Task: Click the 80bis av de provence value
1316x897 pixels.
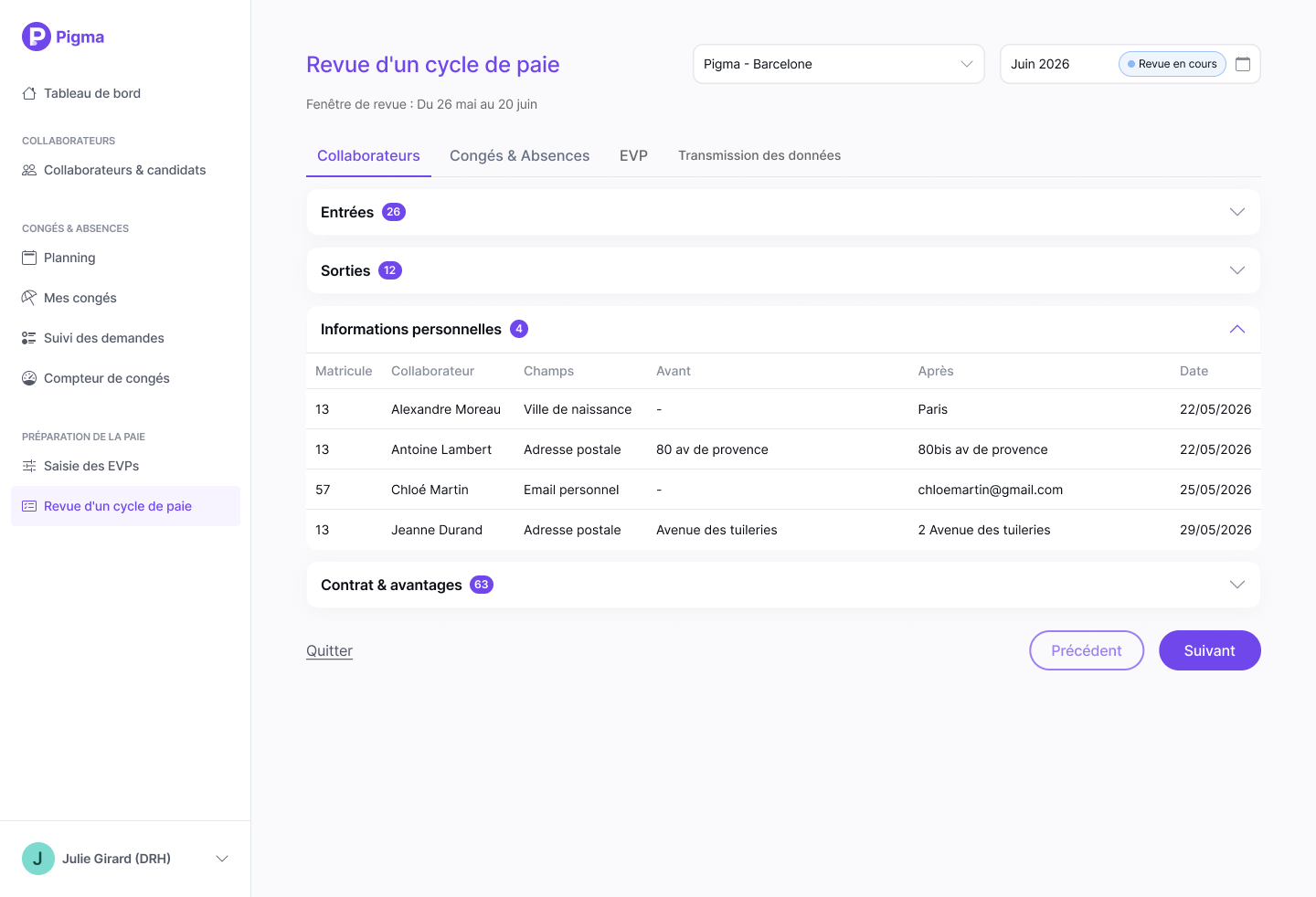Action: (983, 449)
